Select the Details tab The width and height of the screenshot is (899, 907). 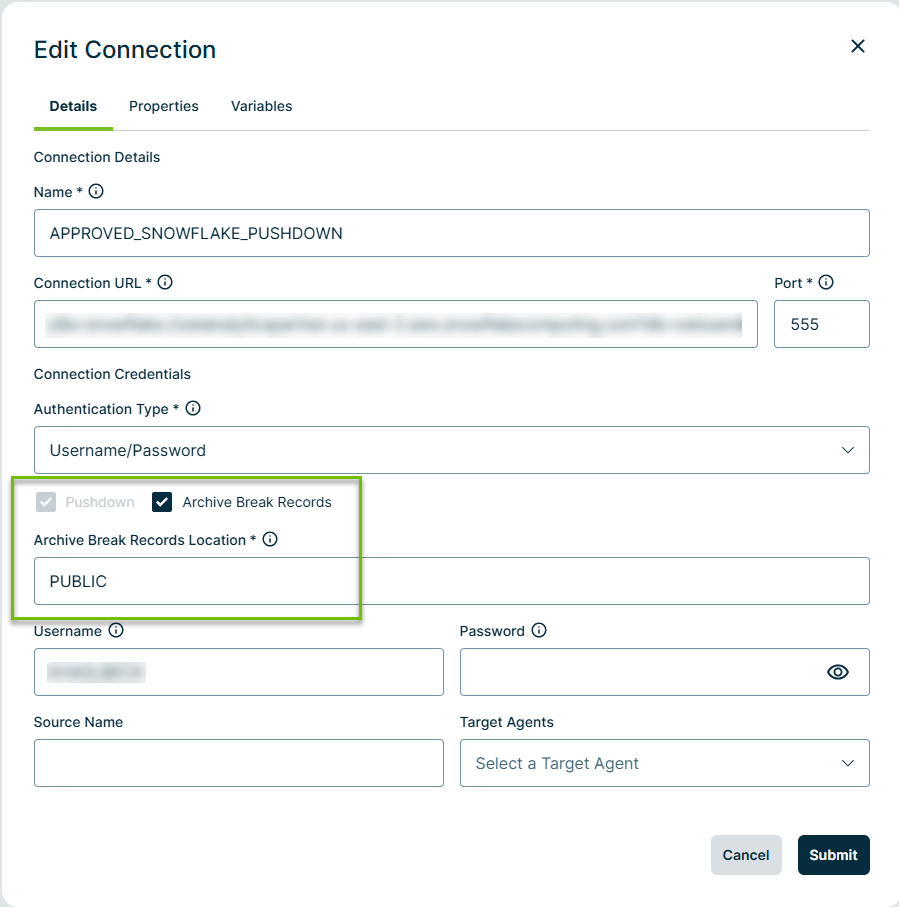pyautogui.click(x=73, y=106)
